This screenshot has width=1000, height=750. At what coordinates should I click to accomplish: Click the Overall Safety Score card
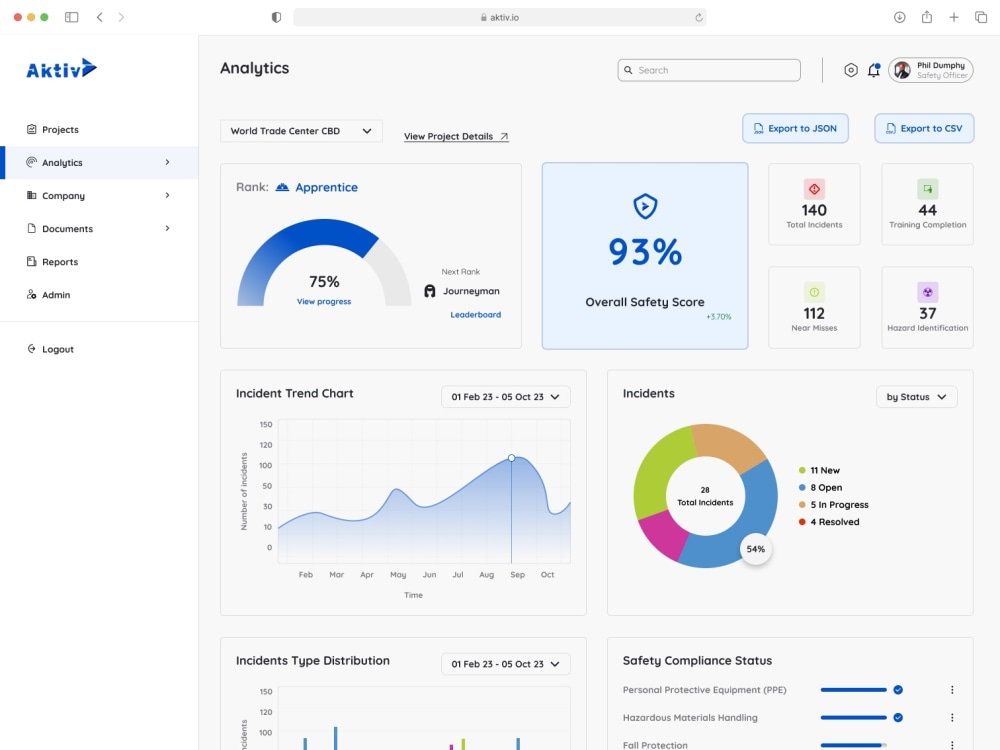tap(645, 256)
